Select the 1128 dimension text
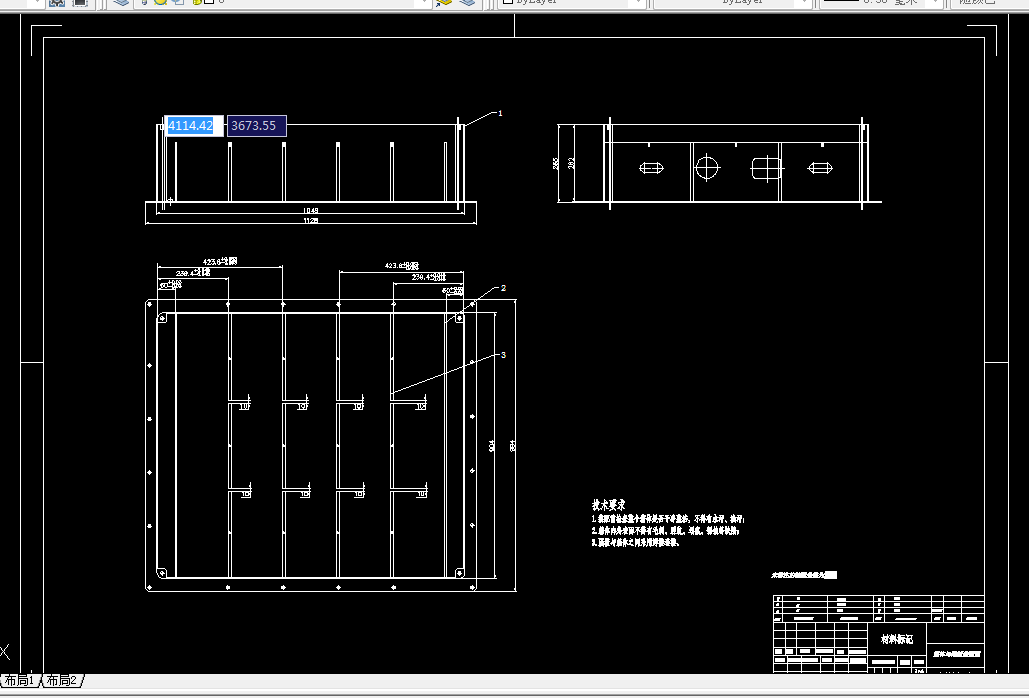 click(310, 221)
